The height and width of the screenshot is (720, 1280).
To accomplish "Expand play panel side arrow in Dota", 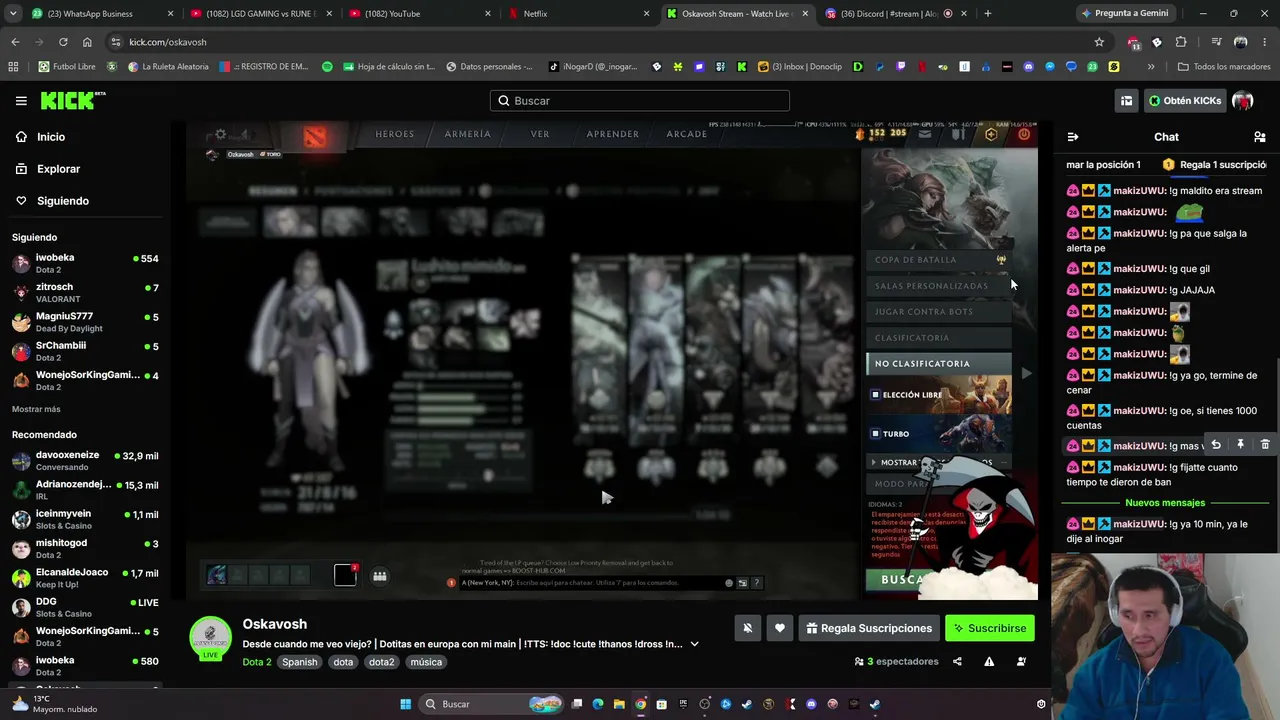I will 1026,373.
